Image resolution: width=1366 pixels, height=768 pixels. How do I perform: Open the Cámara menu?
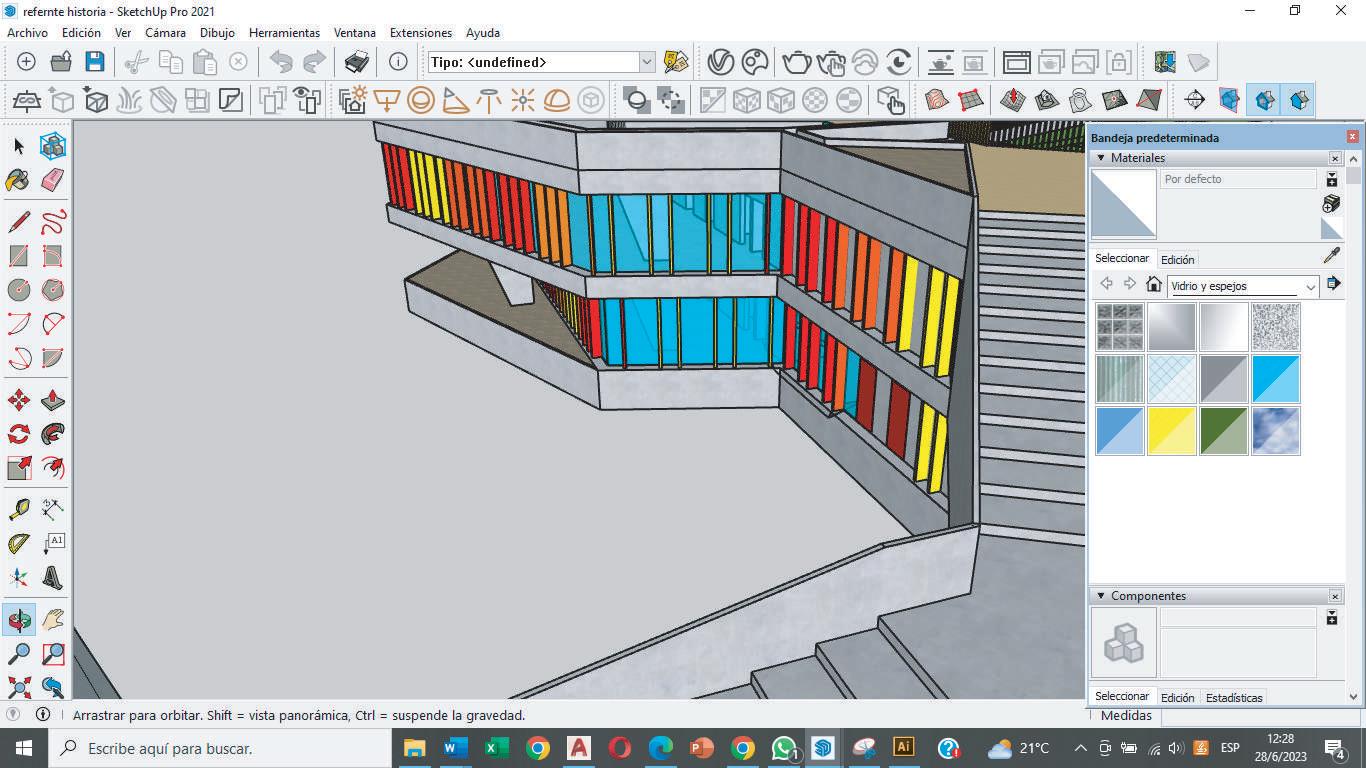tap(165, 33)
